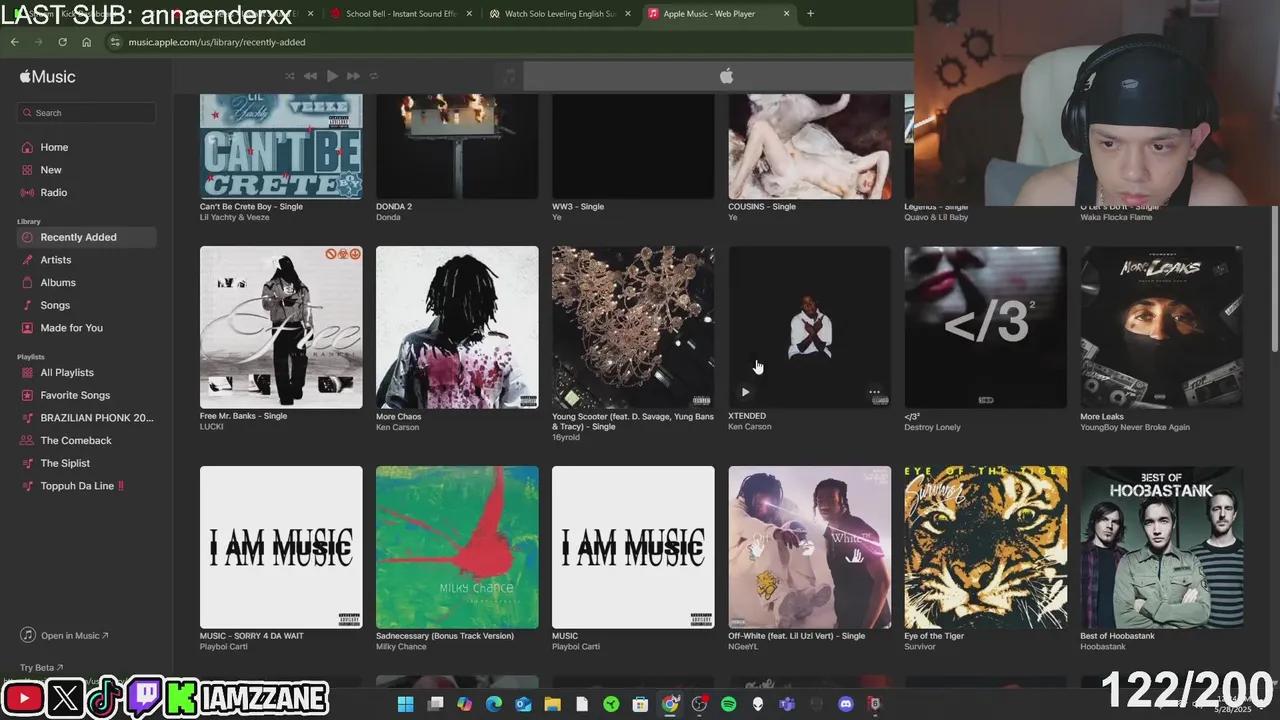Show Songs in the Library
The height and width of the screenshot is (720, 1280).
click(x=55, y=305)
